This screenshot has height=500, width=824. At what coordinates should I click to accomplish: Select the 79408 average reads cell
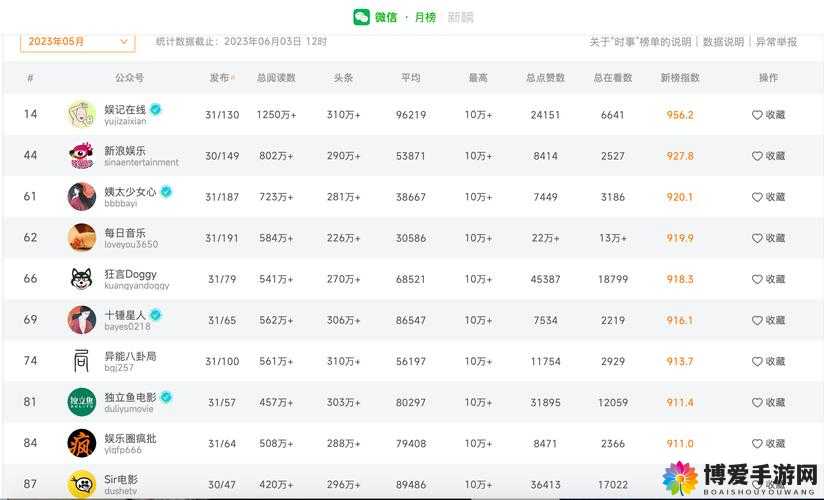(x=411, y=443)
